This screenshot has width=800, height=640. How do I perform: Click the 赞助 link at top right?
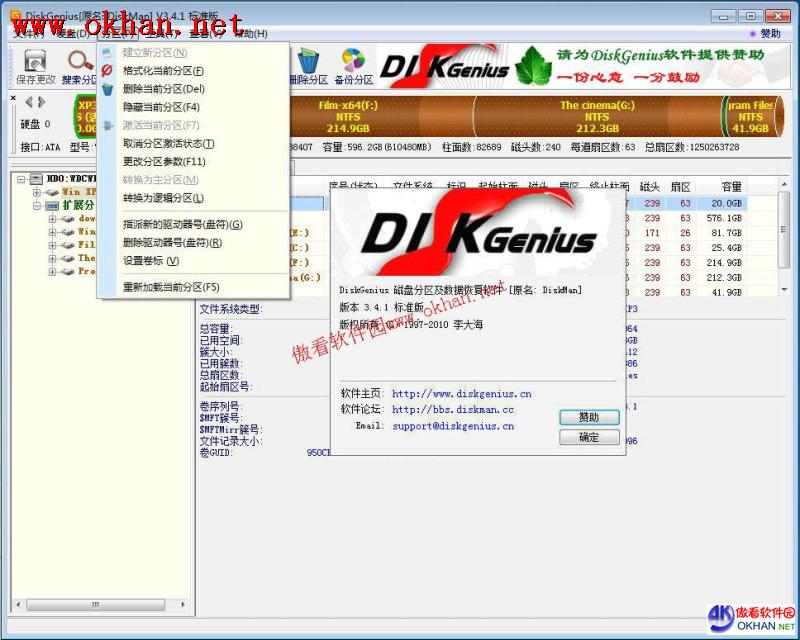pos(770,34)
